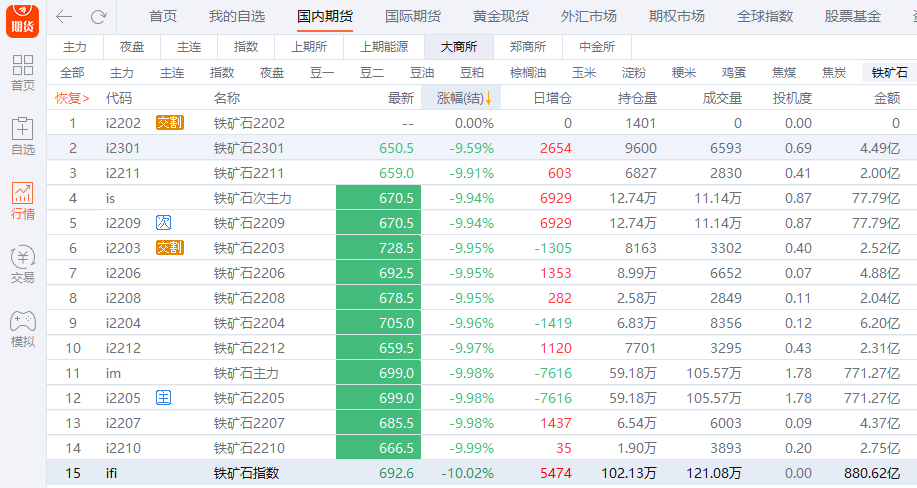The image size is (917, 488).
Task: Select the 焦煤 commodity tab
Action: [784, 72]
